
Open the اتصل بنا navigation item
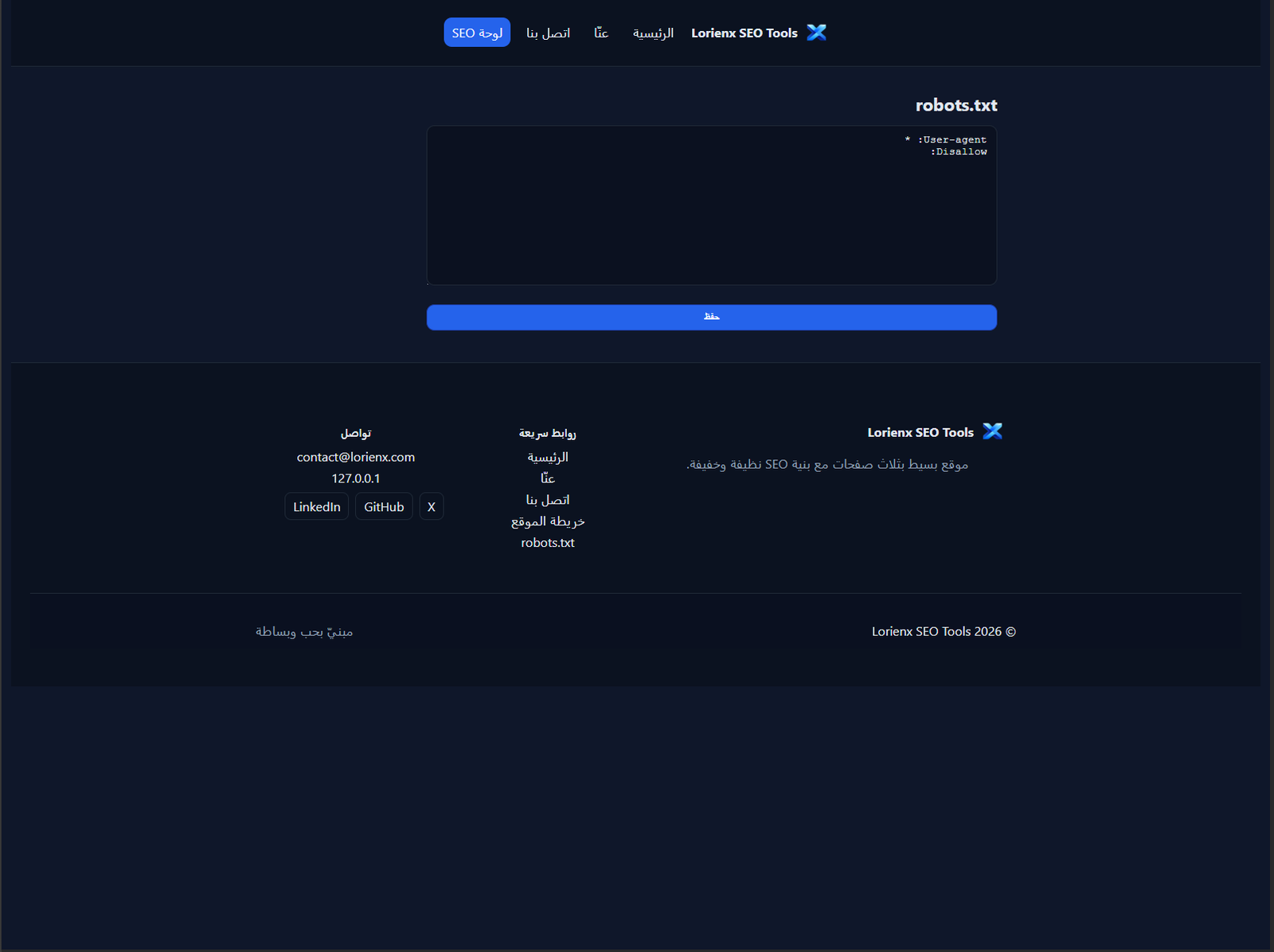coord(548,33)
